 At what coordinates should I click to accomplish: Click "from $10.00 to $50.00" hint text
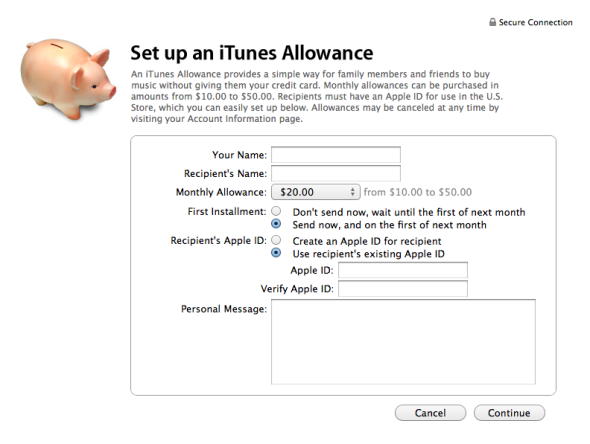click(x=418, y=192)
